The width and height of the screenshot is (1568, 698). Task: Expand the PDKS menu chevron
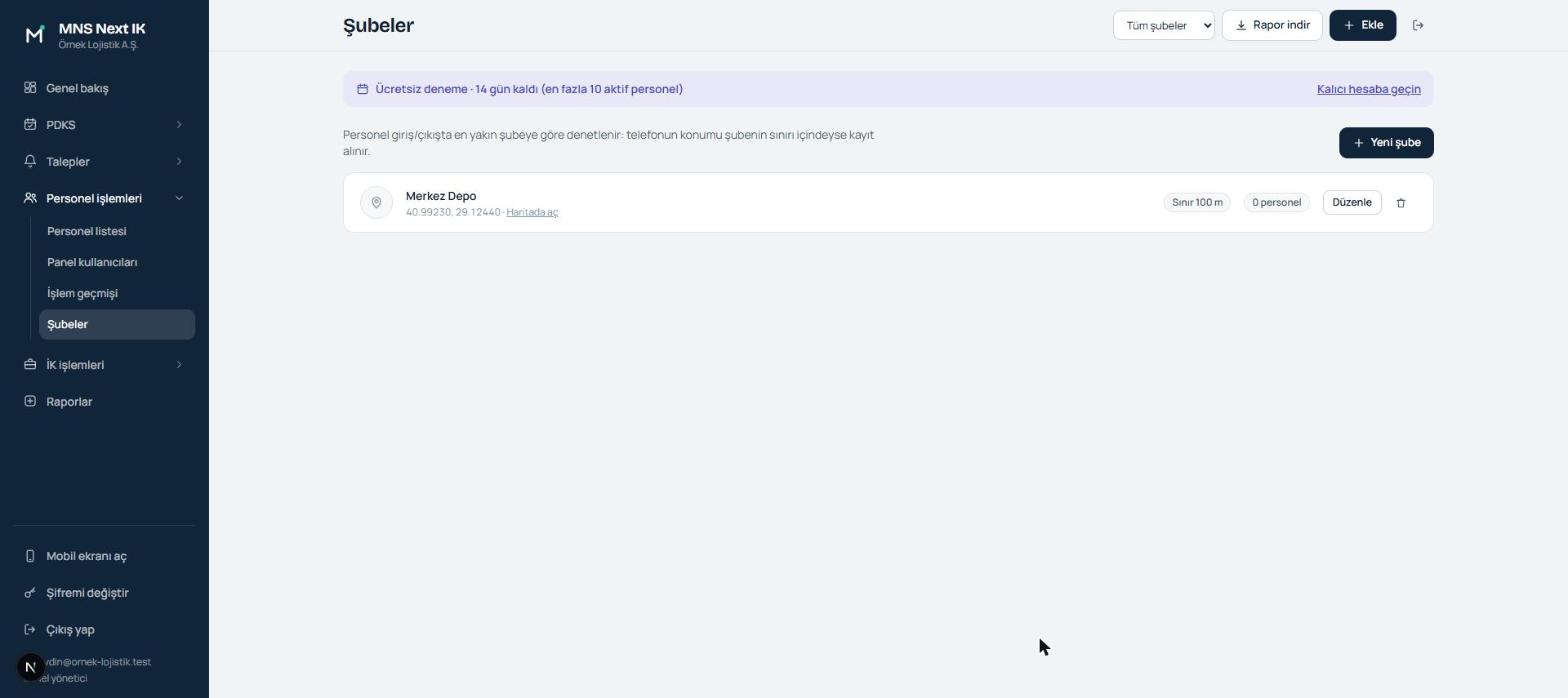[179, 125]
